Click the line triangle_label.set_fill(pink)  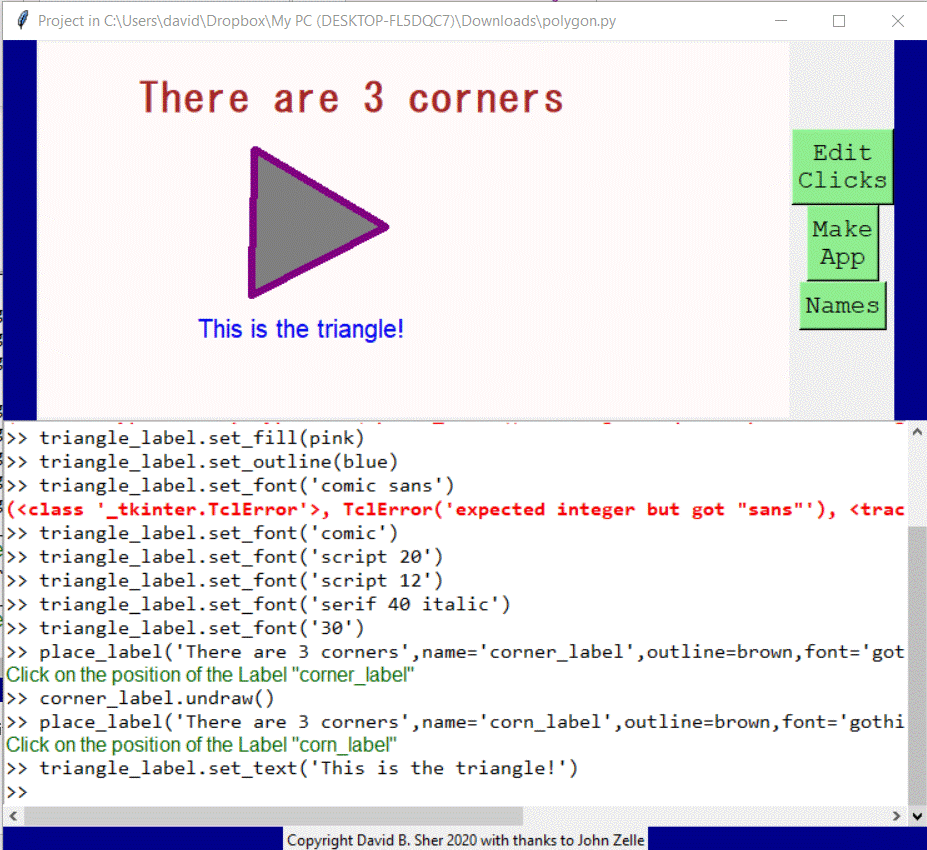[185, 438]
